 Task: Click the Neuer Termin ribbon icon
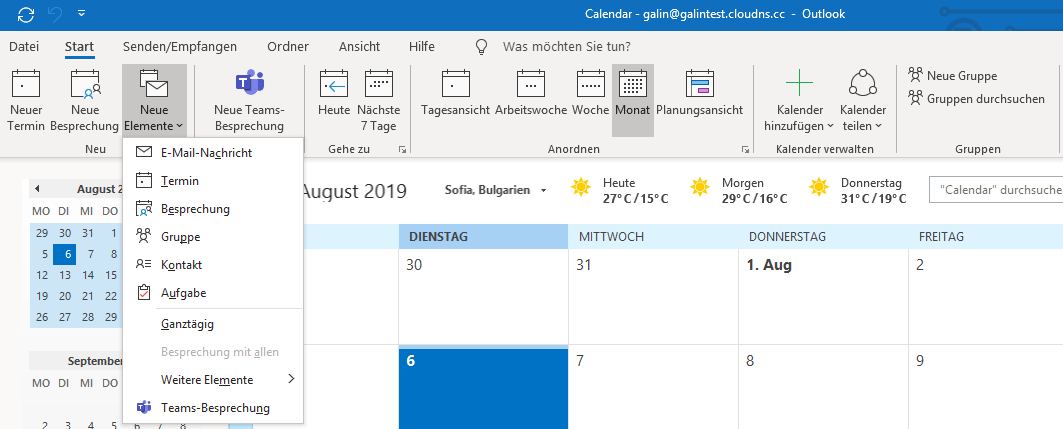coord(26,101)
